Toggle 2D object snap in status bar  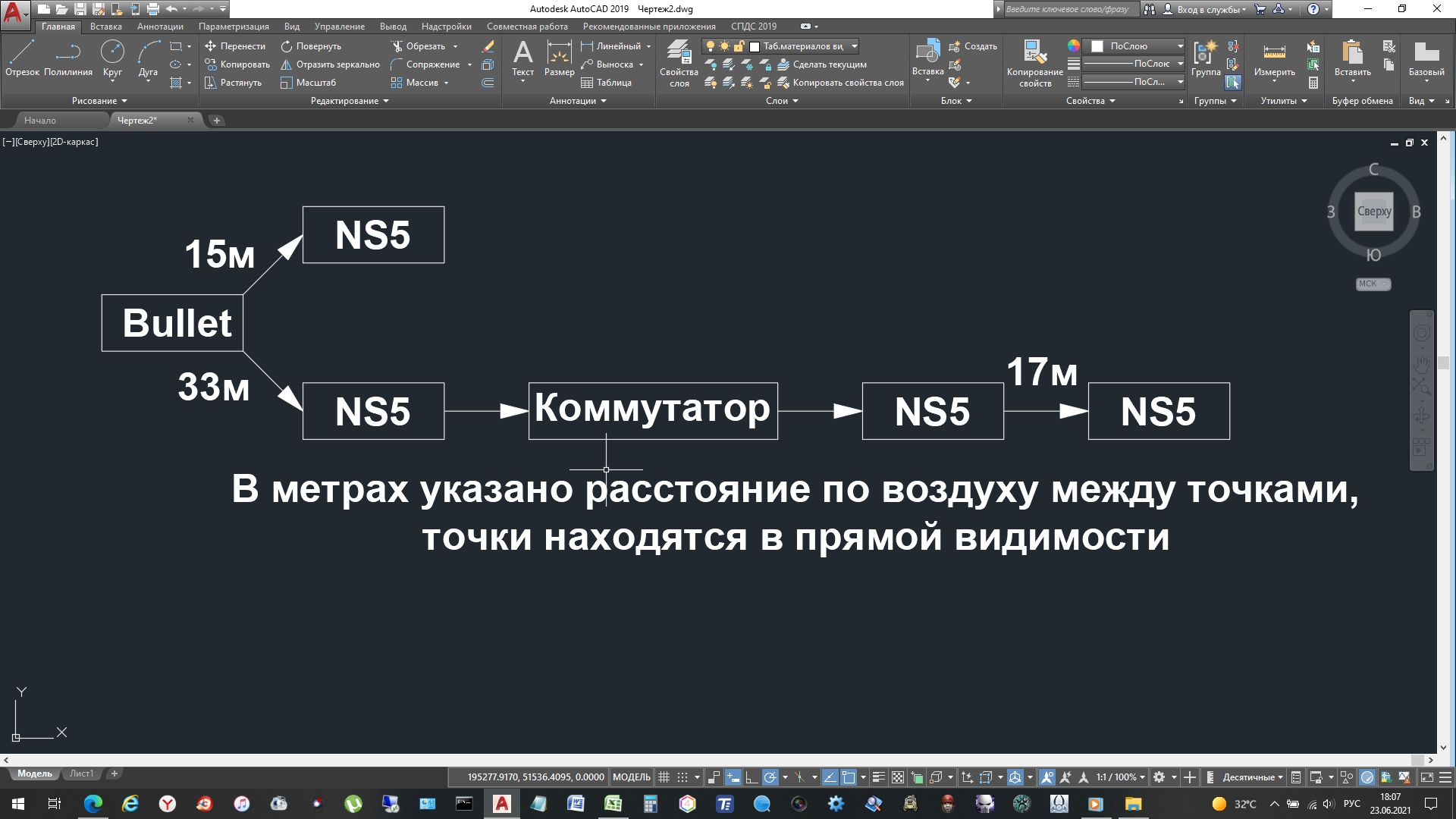coord(849,777)
